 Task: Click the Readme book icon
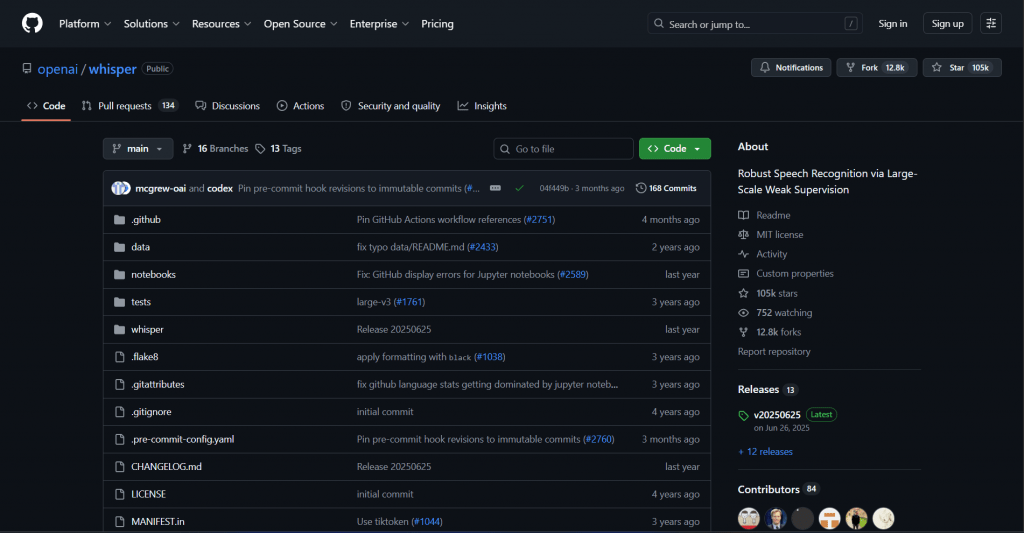click(x=743, y=215)
